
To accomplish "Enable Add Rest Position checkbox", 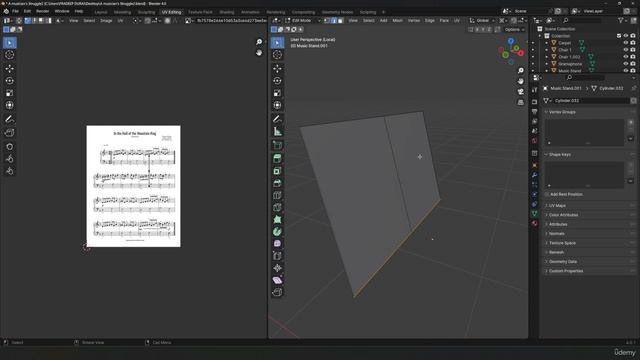I will (547, 194).
